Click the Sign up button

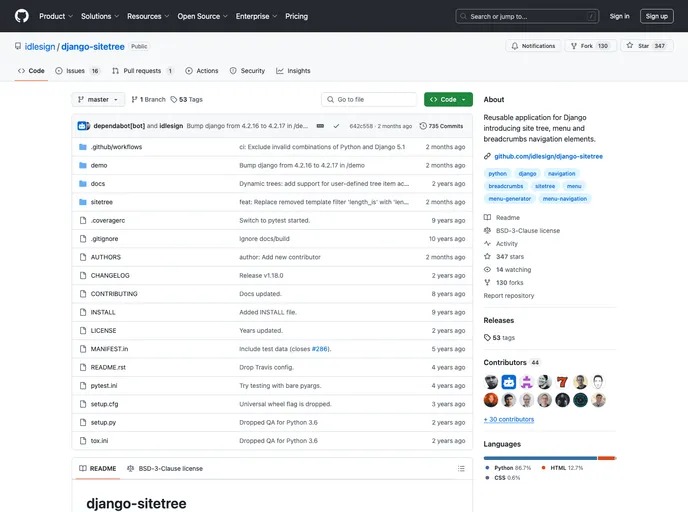(656, 16)
